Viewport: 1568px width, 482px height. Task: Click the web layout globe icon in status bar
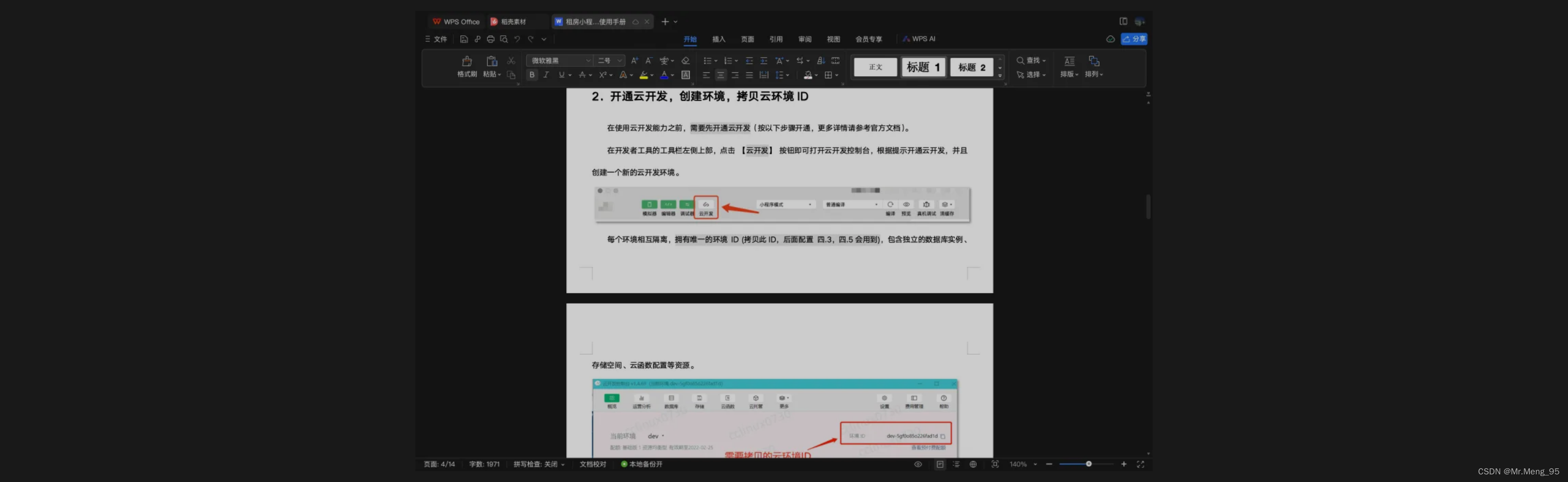click(973, 465)
